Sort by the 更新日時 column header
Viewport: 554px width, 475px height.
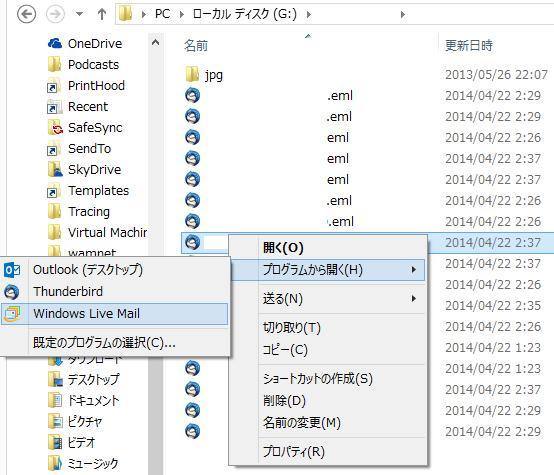point(468,46)
